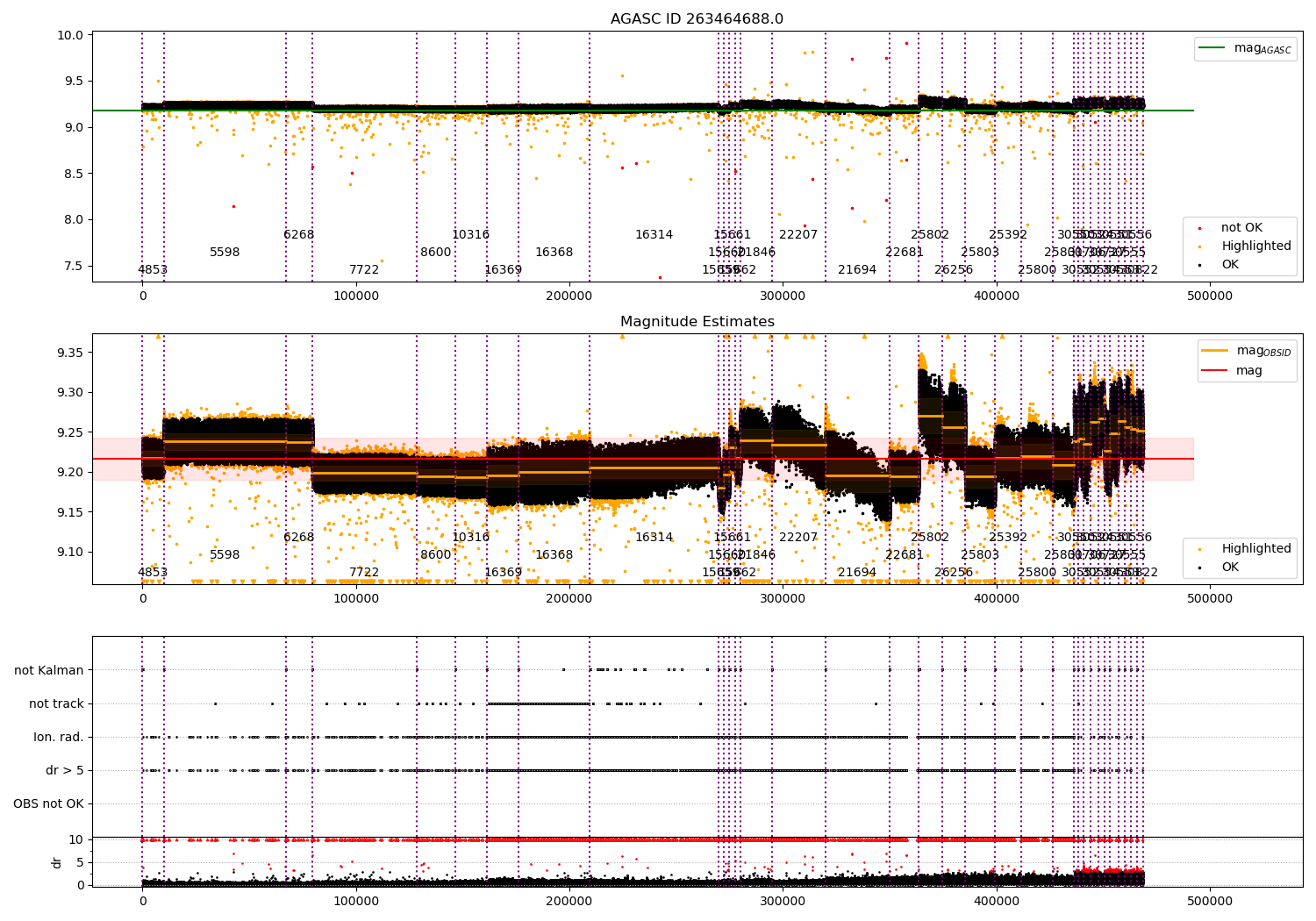
Task: Click OBSID label 25802 in top plot
Action: 930,235
